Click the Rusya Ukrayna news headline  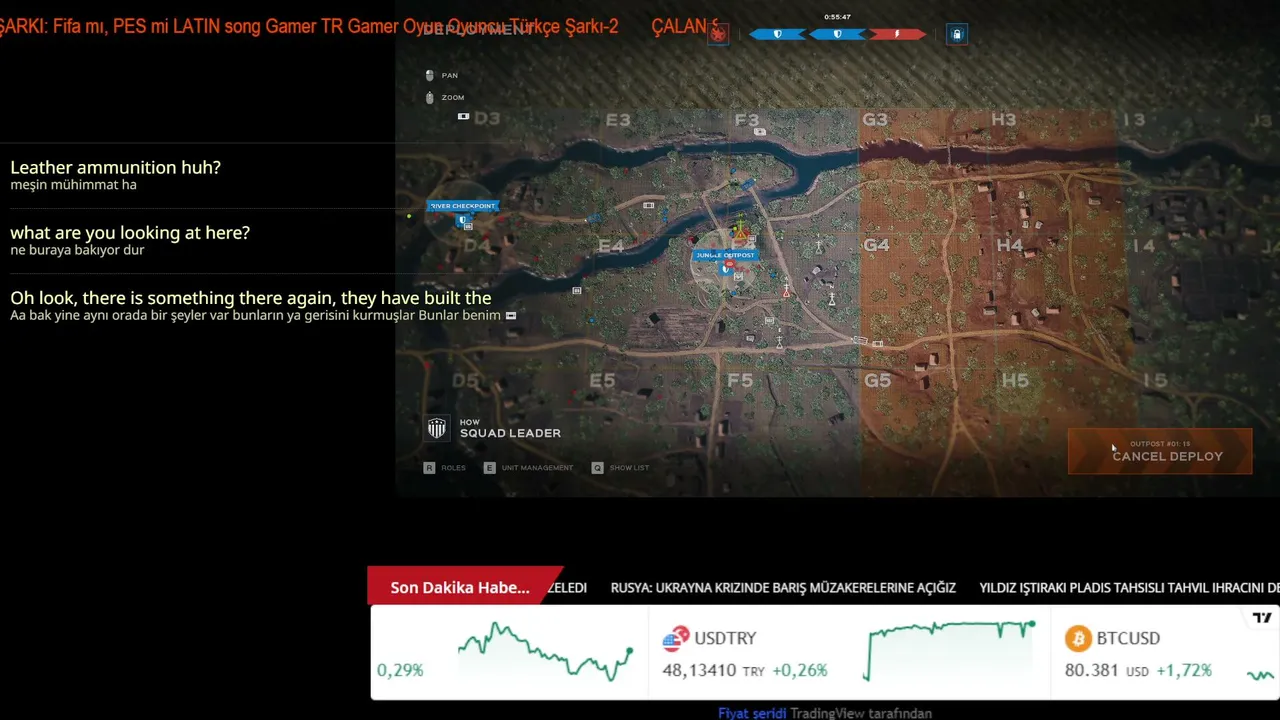[783, 588]
